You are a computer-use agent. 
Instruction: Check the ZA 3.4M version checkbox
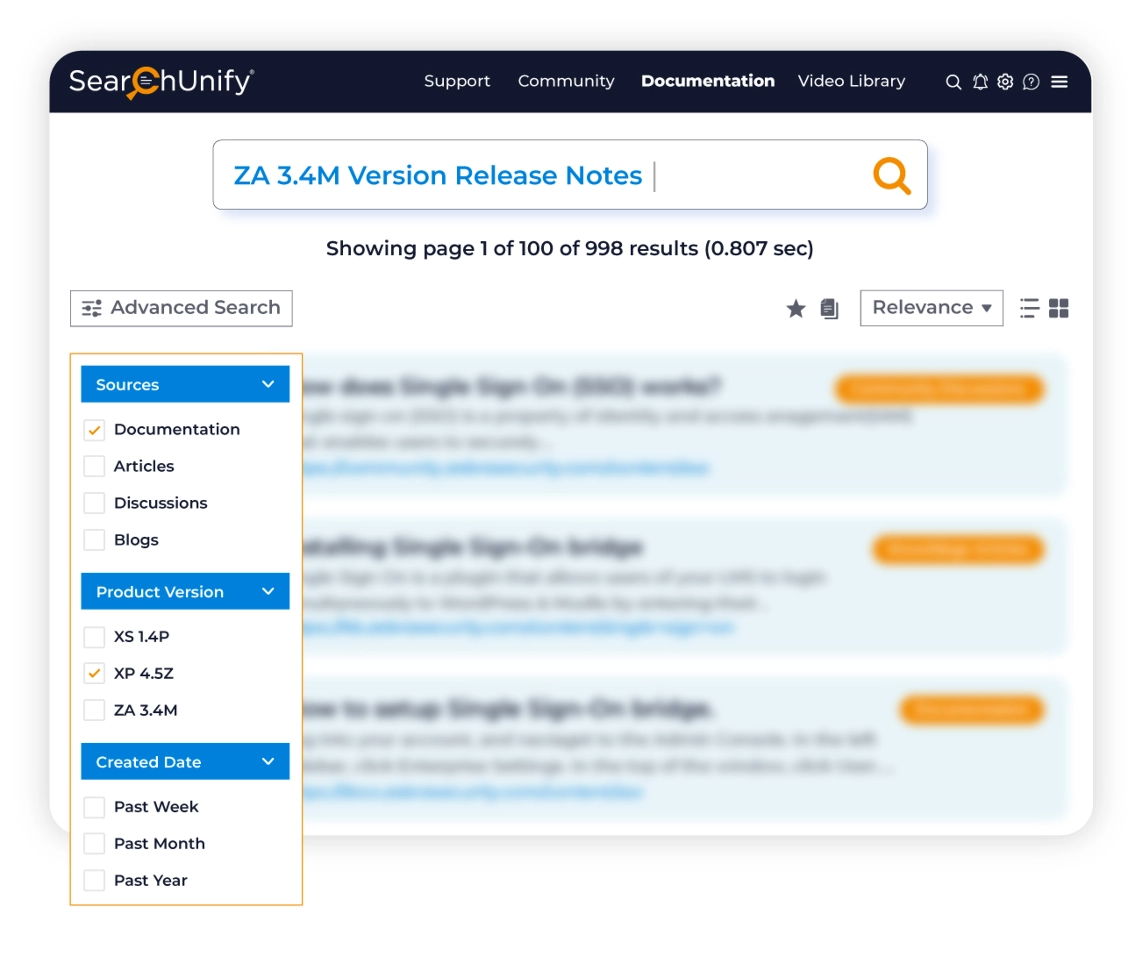pyautogui.click(x=94, y=710)
